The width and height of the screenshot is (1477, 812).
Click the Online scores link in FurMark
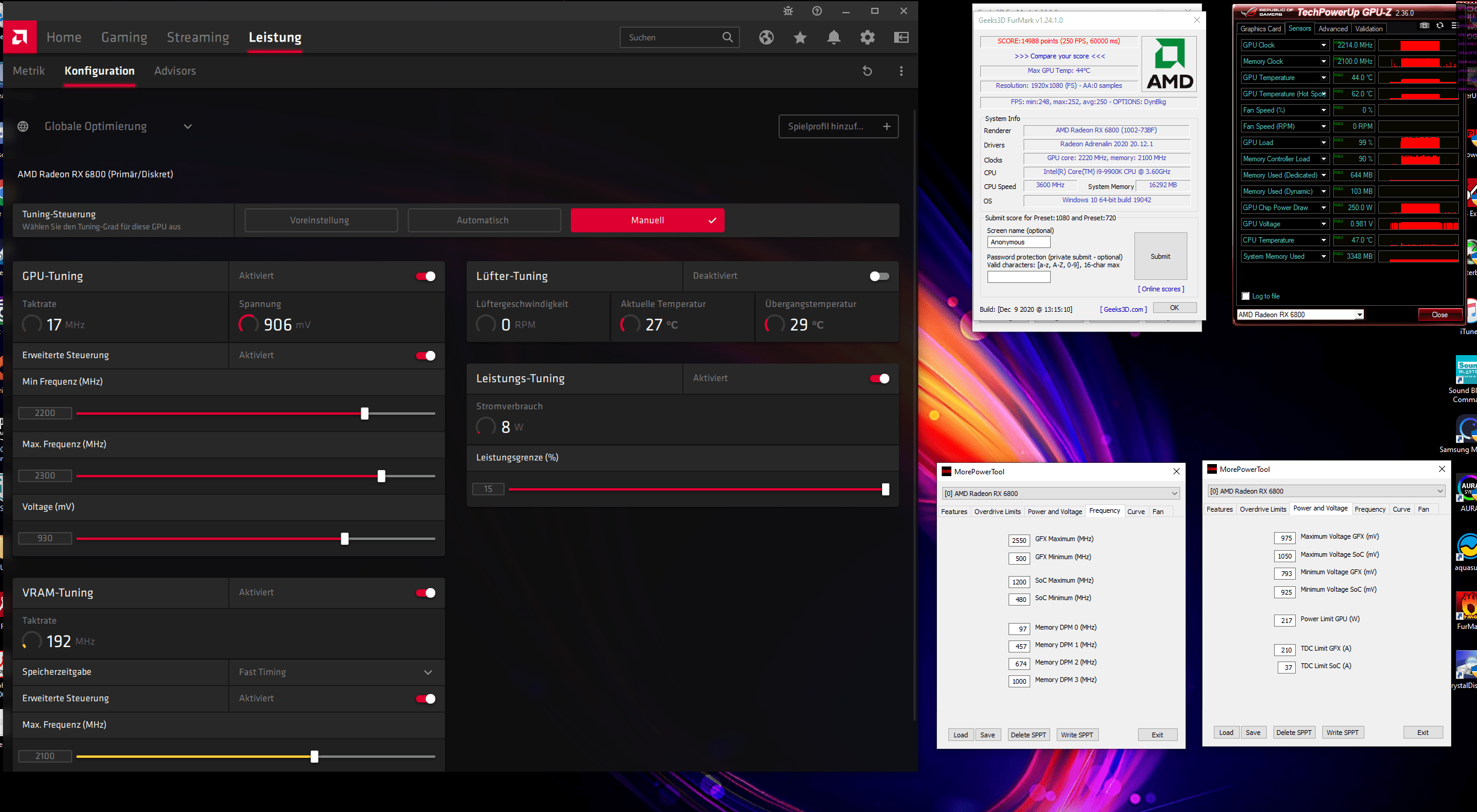point(1159,289)
